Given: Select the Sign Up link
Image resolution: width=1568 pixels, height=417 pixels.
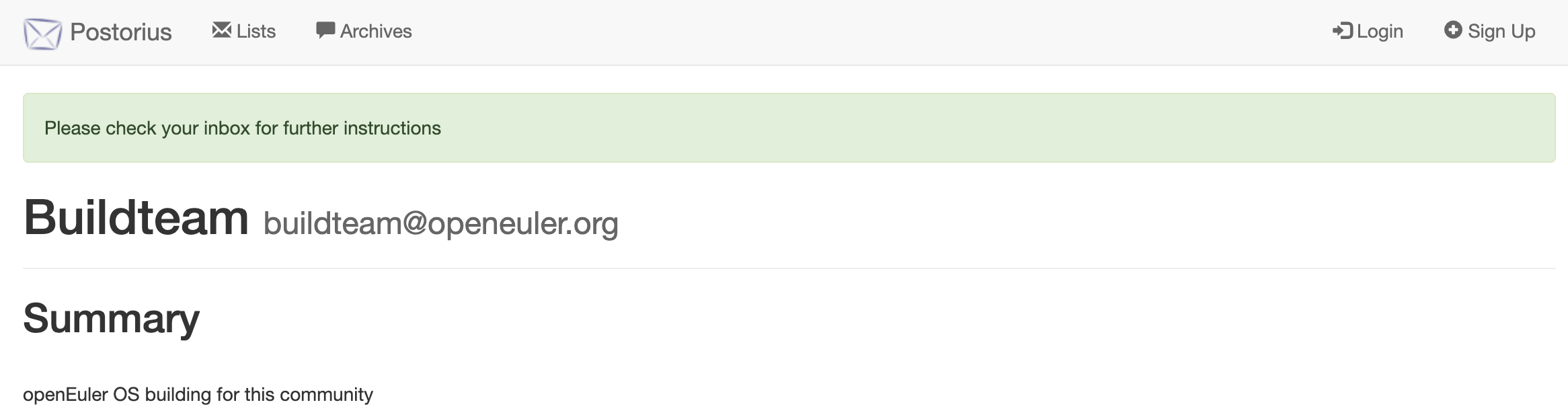Looking at the screenshot, I should point(1501,32).
